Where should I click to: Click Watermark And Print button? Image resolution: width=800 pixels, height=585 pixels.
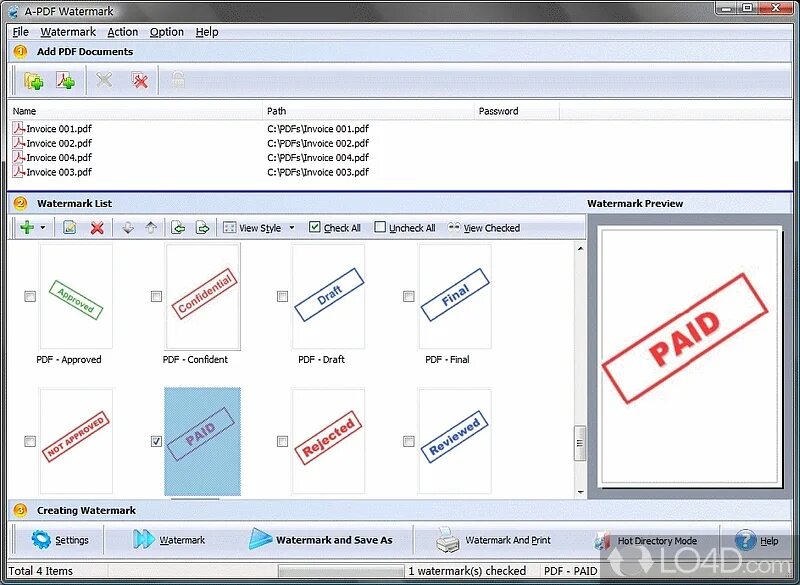[x=493, y=540]
